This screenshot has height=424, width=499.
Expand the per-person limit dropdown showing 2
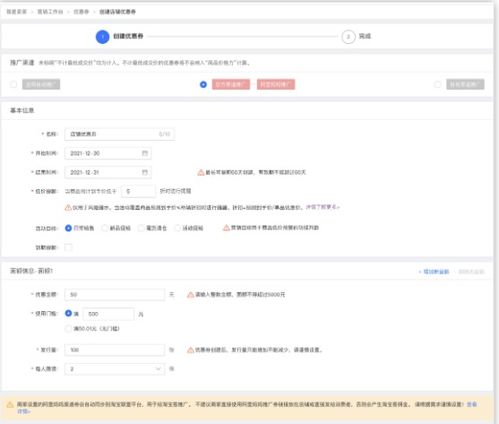tap(115, 369)
